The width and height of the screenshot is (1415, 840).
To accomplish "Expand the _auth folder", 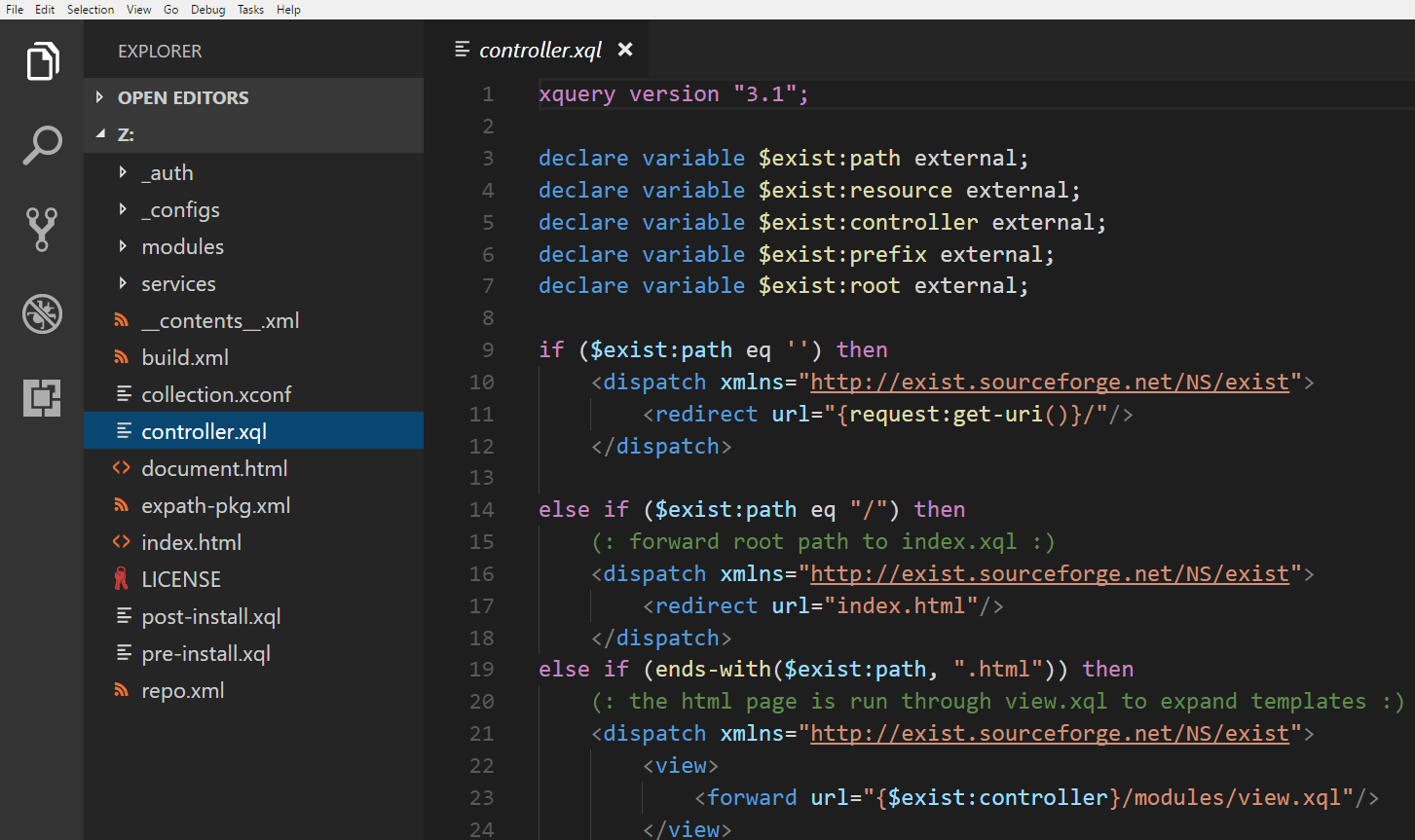I will (x=123, y=172).
